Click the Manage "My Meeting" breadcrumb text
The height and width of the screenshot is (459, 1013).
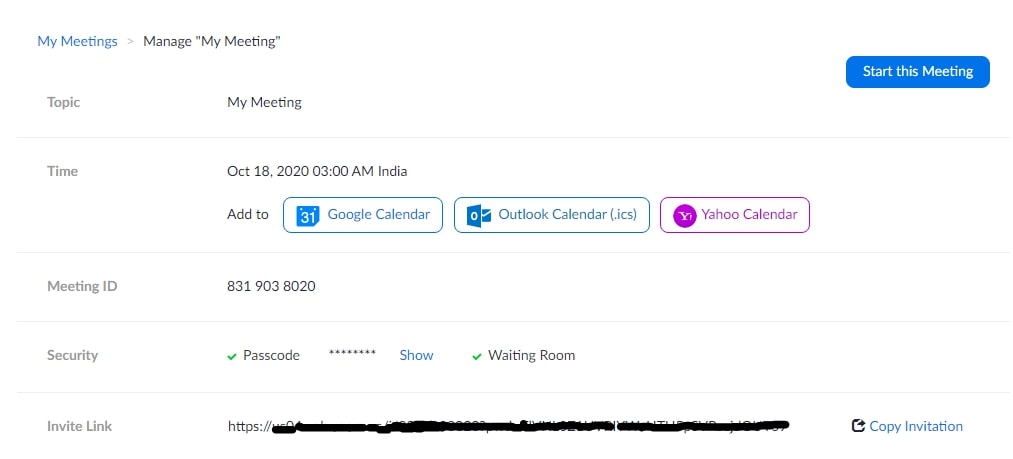[x=212, y=41]
